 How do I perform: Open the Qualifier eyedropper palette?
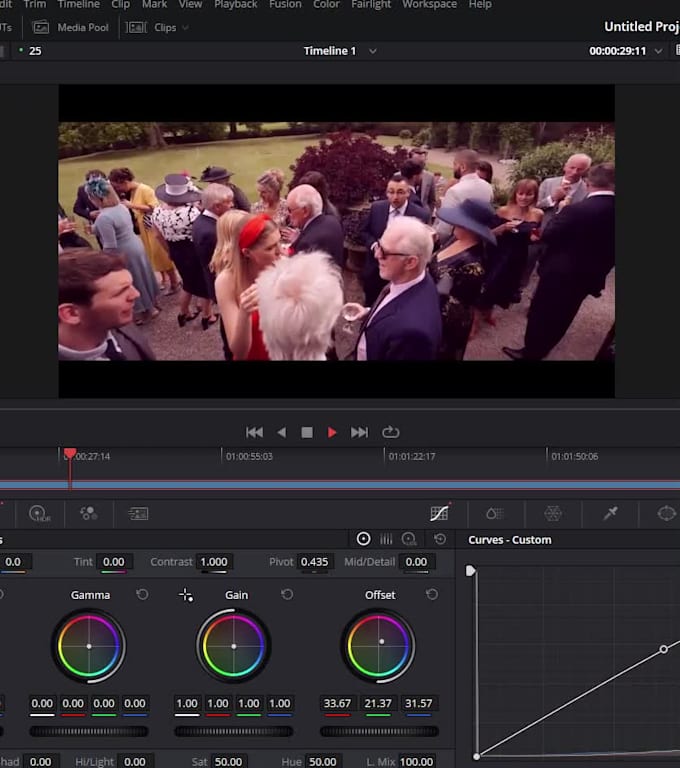point(610,513)
